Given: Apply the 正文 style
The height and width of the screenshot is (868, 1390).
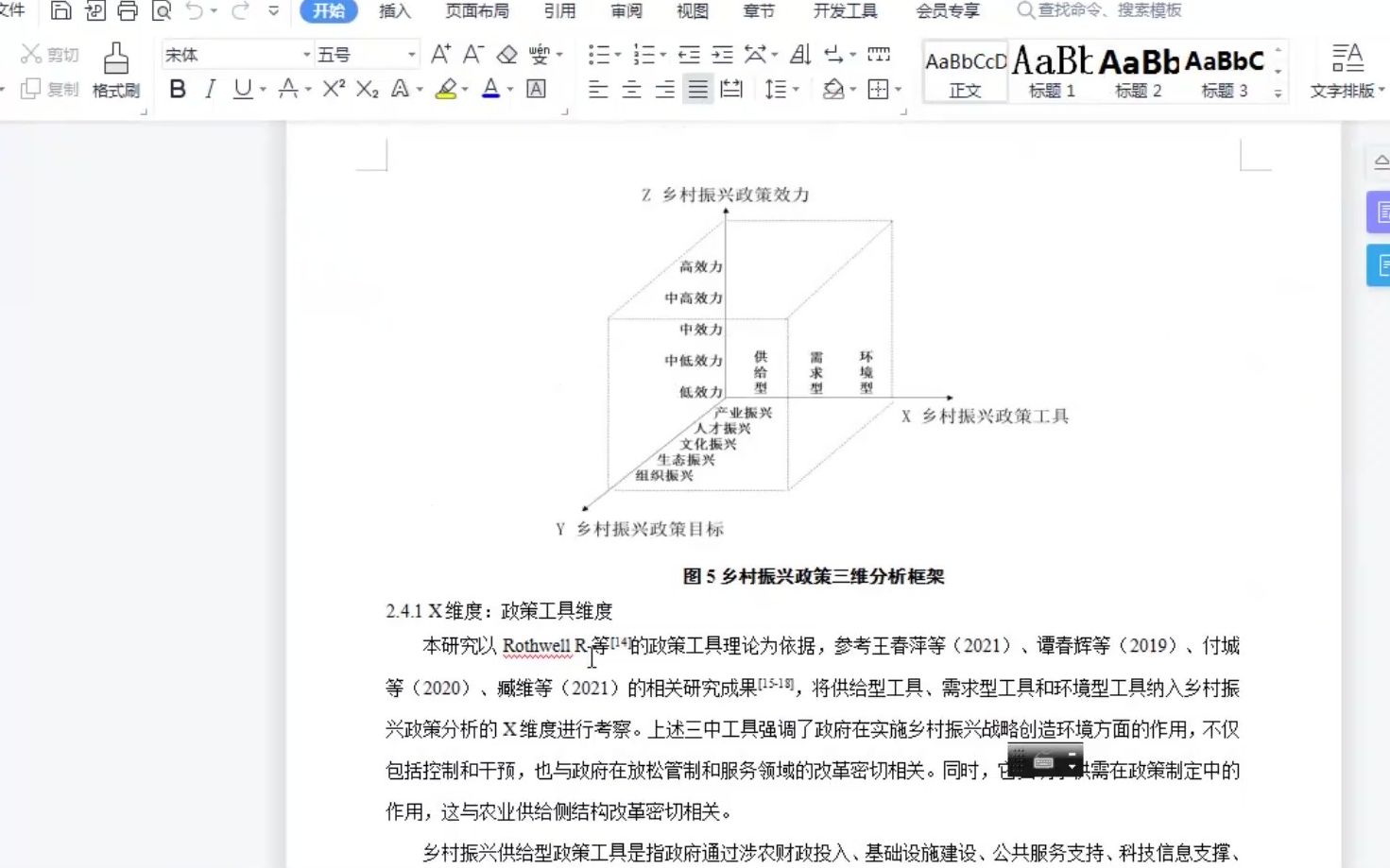Looking at the screenshot, I should click(966, 71).
